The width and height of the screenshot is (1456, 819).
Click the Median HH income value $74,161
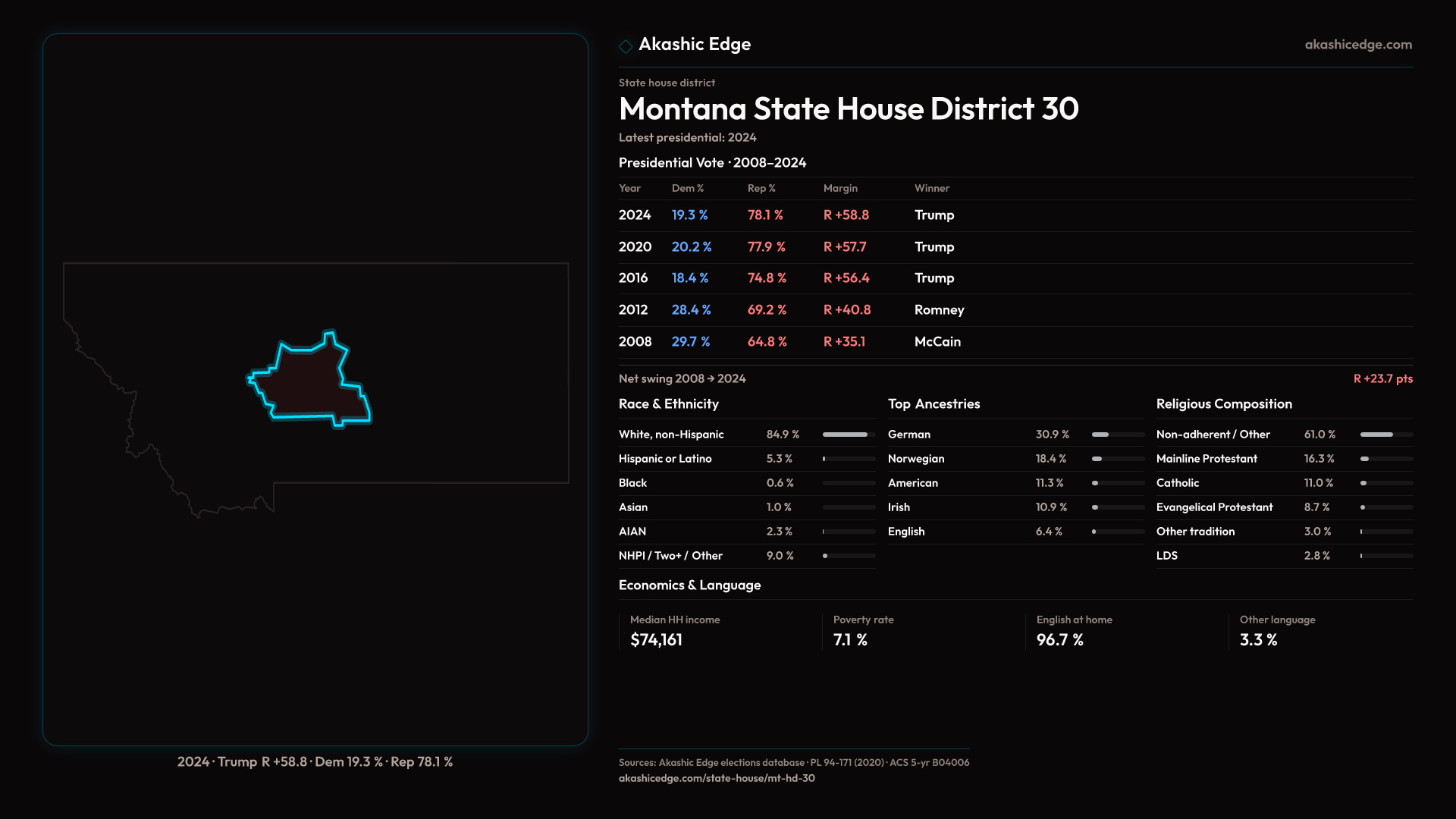[x=656, y=640]
